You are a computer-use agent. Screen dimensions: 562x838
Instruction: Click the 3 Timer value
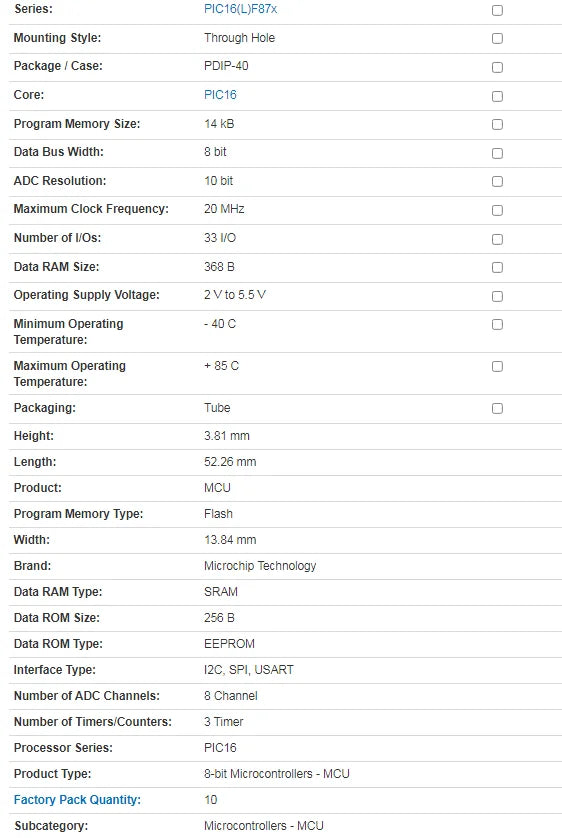(x=223, y=721)
